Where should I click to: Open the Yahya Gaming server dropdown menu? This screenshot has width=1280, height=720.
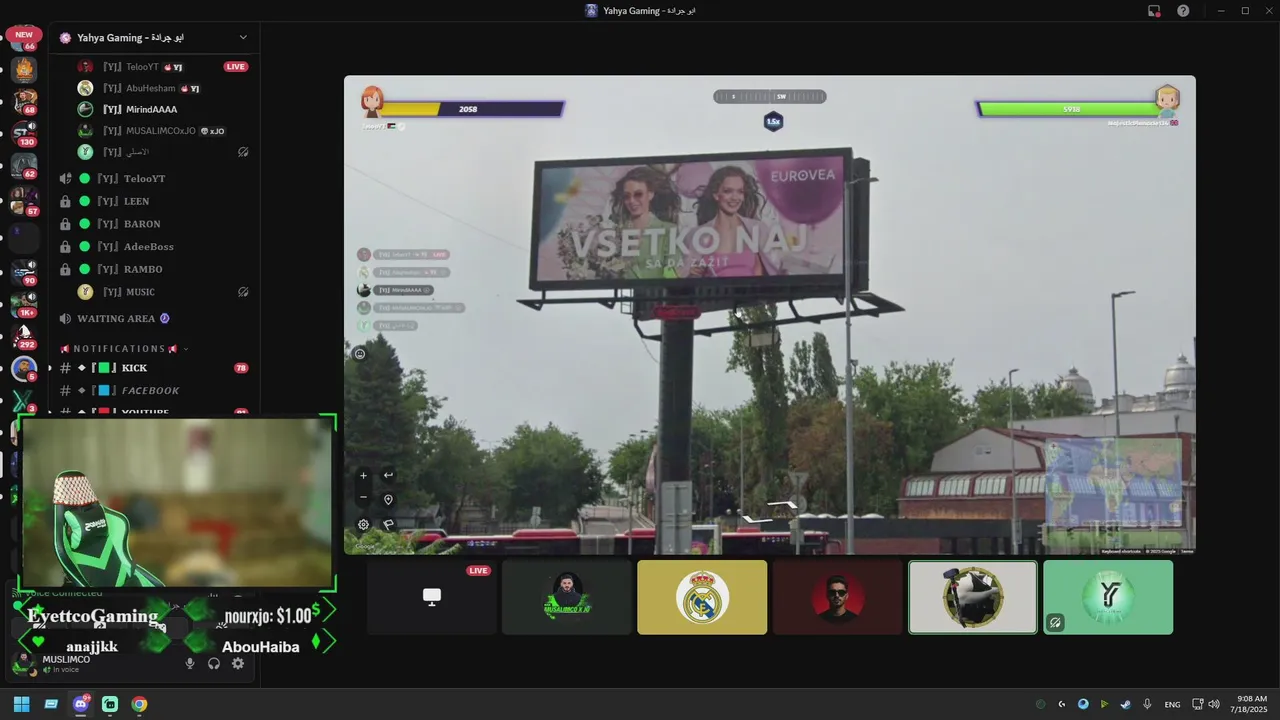pyautogui.click(x=243, y=38)
